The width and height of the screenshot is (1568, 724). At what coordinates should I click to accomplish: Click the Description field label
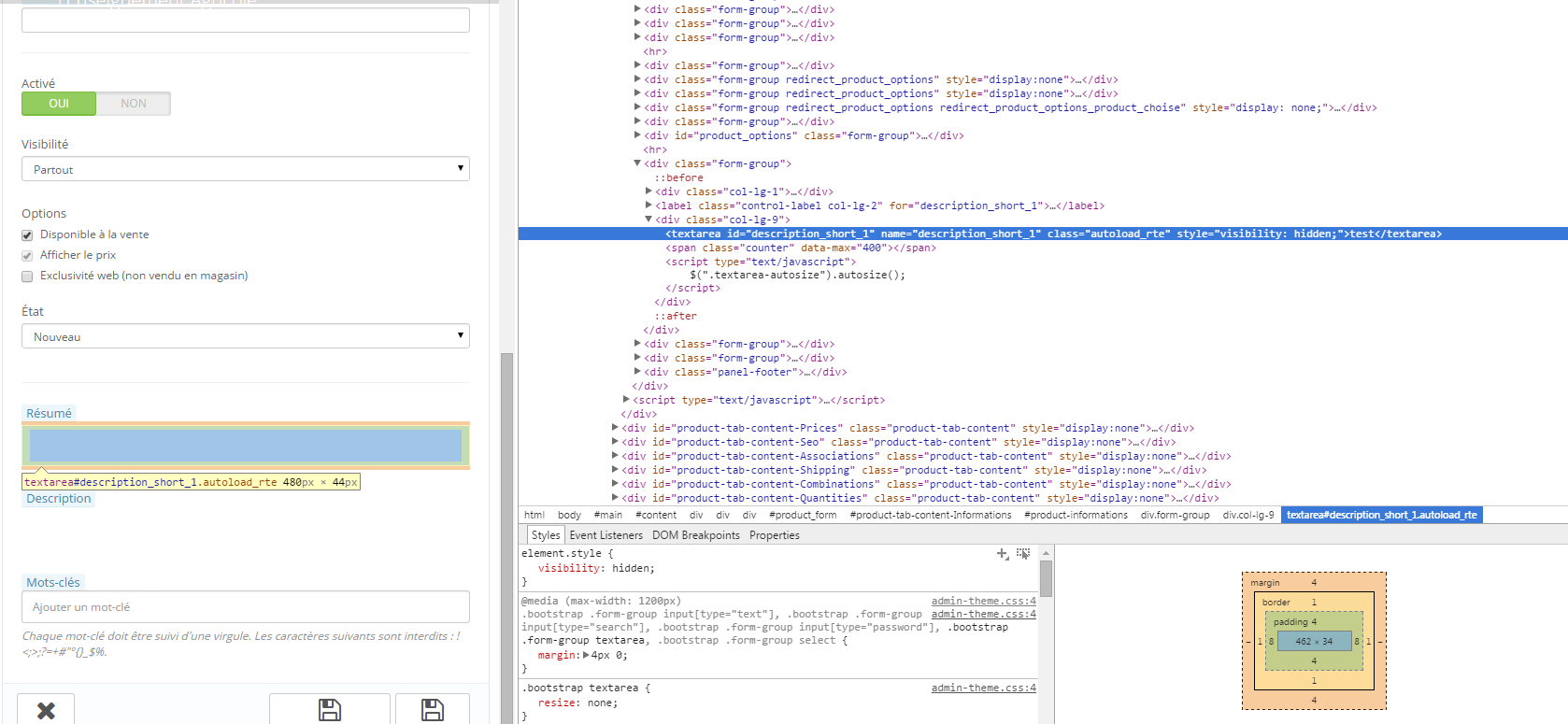[59, 499]
